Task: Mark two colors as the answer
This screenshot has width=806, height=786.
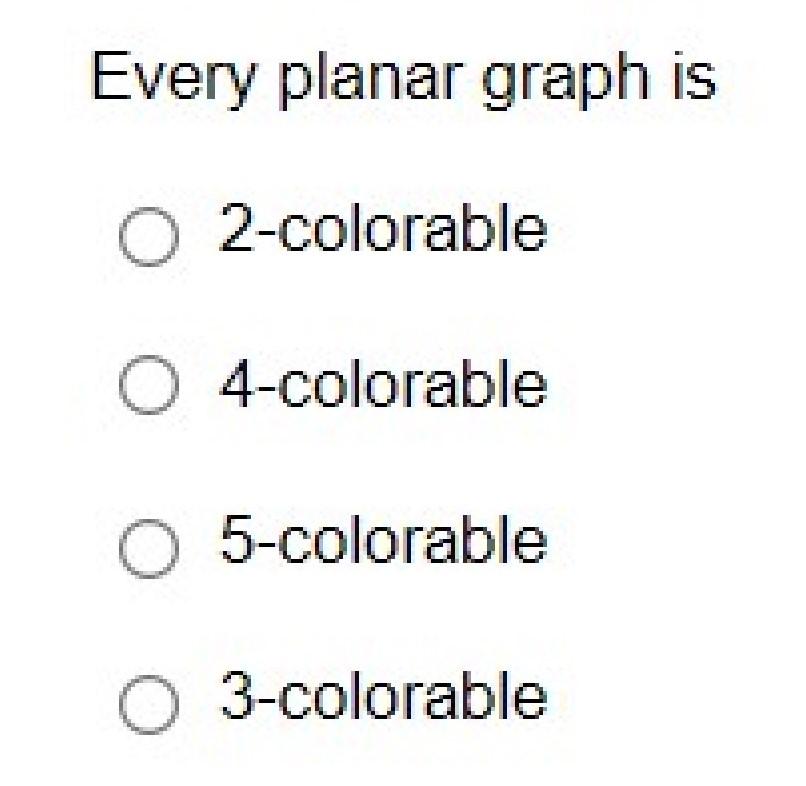Action: (149, 236)
